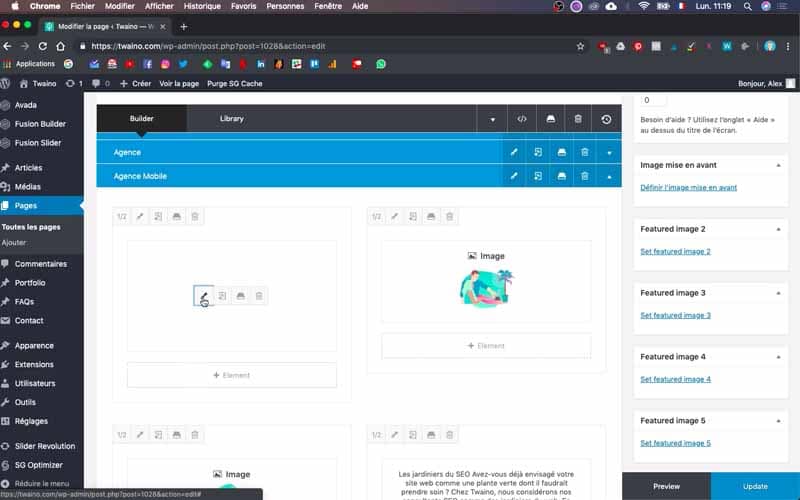Image resolution: width=800 pixels, height=500 pixels.
Task: Click Set featured image 4 link
Action: (675, 379)
